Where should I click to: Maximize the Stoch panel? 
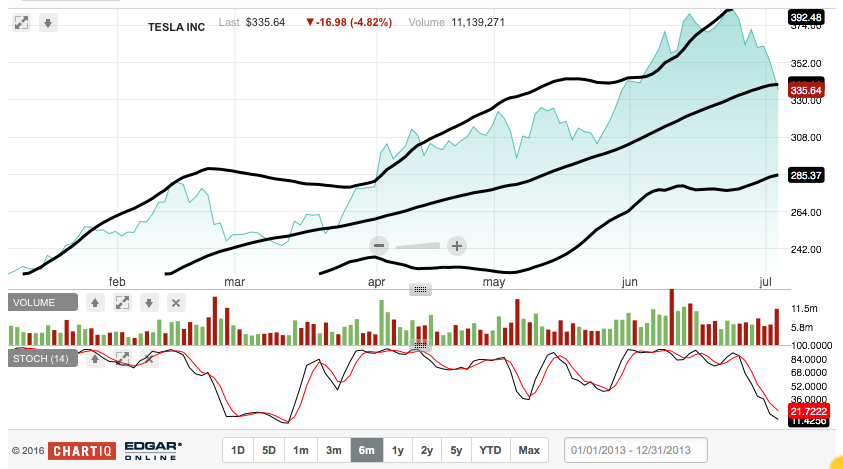[122, 358]
